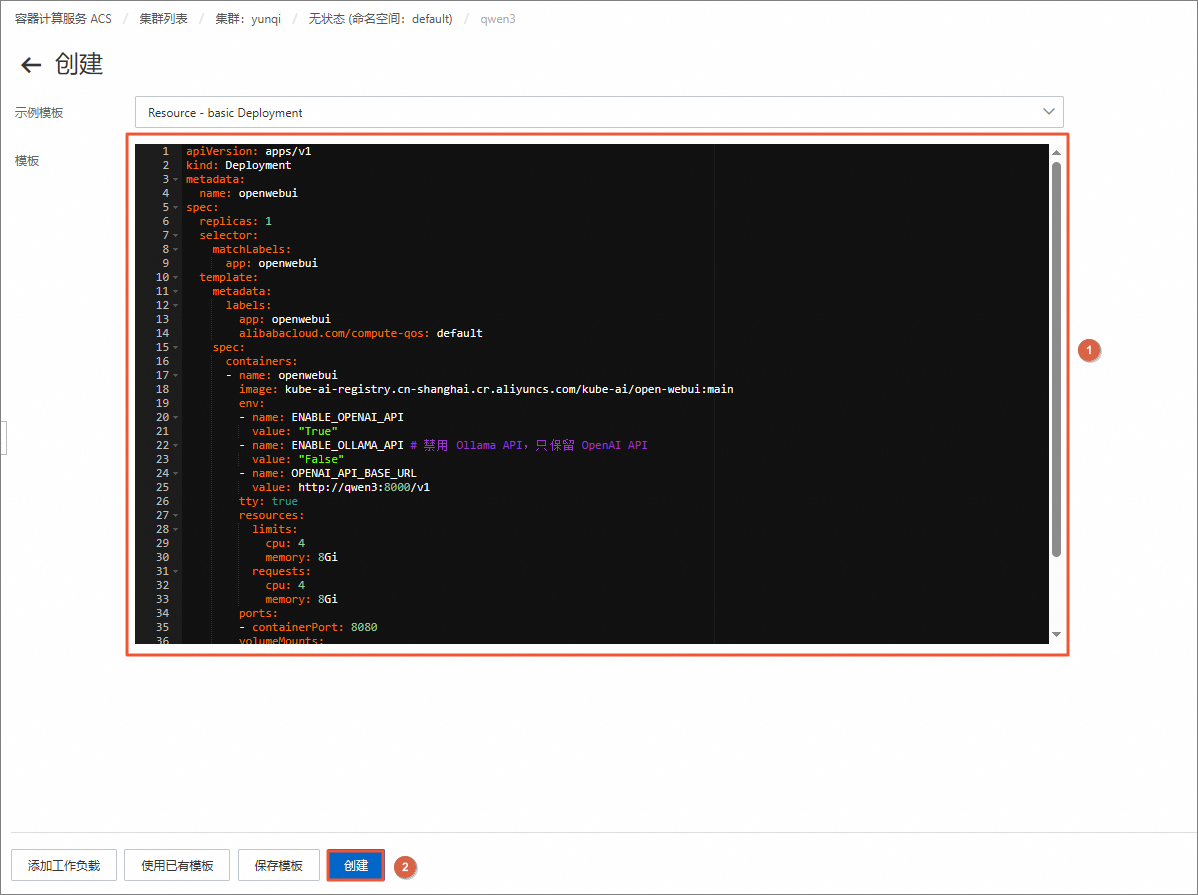Collapse fold arrow at line 27 resources
The image size is (1198, 895).
[176, 515]
